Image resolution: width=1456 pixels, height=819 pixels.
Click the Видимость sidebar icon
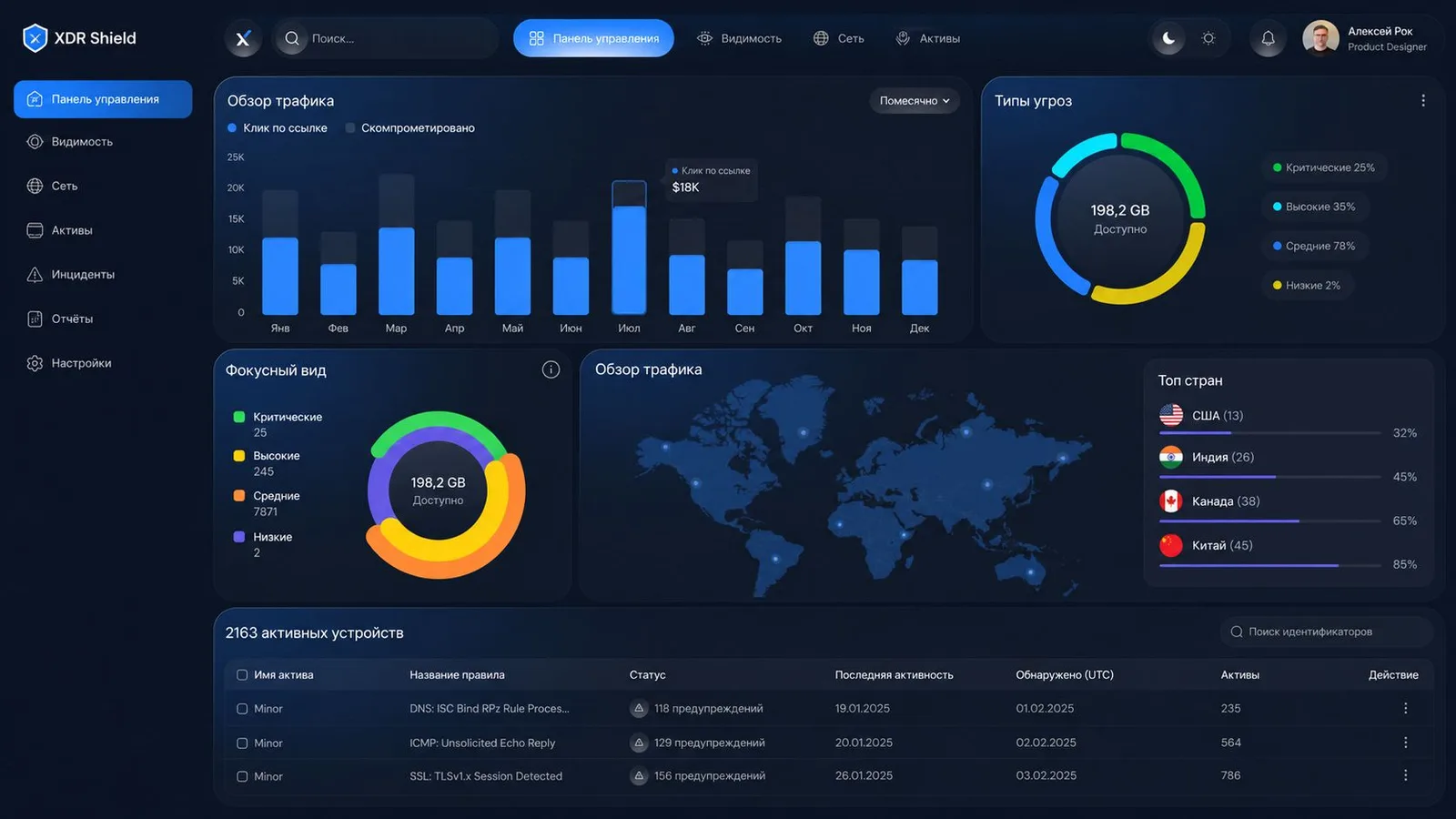[35, 142]
